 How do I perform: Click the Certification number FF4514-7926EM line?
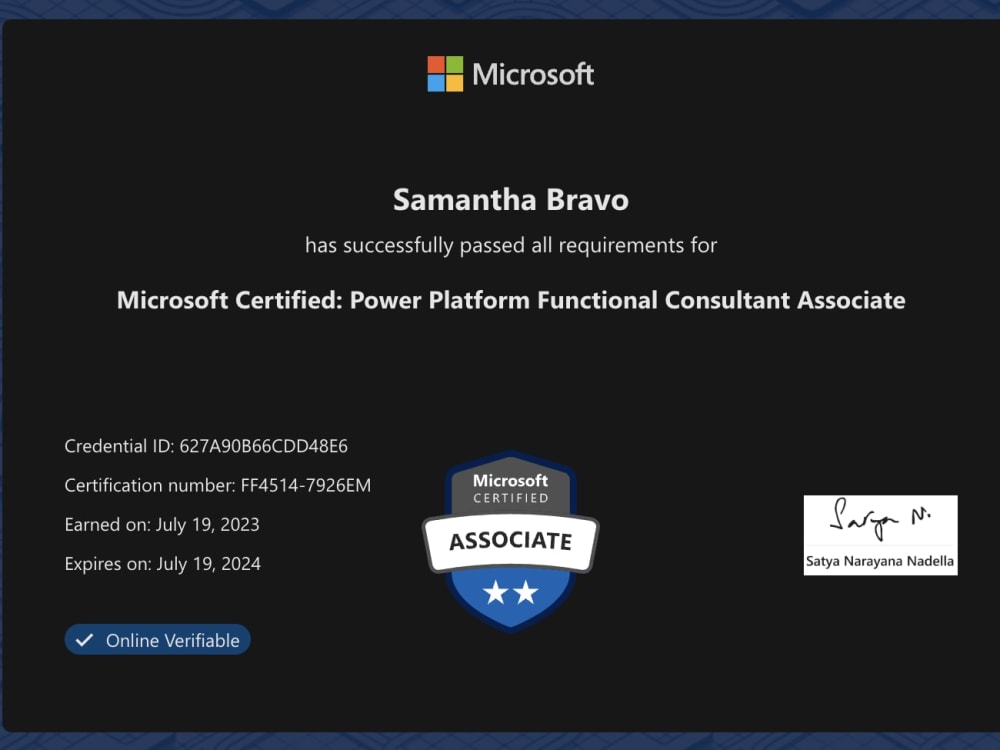(x=217, y=485)
